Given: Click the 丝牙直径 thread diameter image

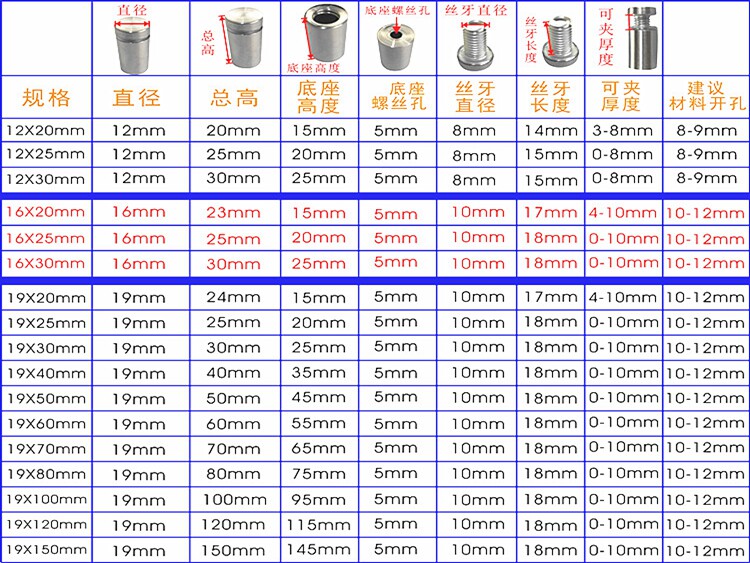Looking at the screenshot, I should 475,46.
